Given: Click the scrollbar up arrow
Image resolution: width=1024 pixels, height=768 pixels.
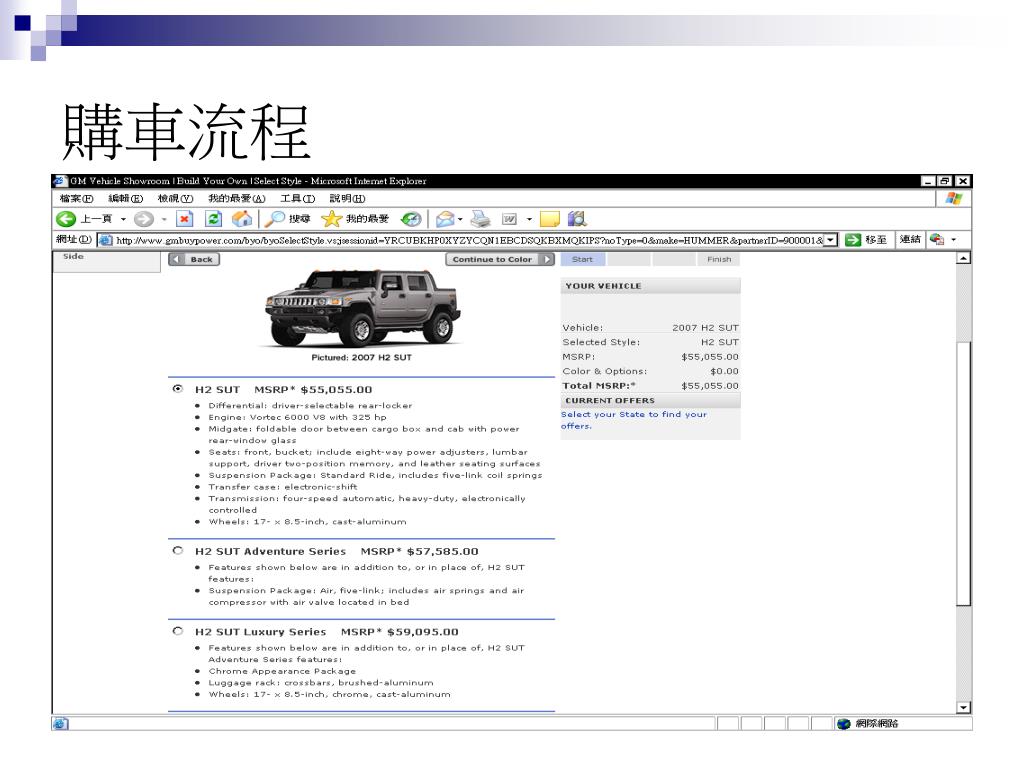Looking at the screenshot, I should 963,259.
